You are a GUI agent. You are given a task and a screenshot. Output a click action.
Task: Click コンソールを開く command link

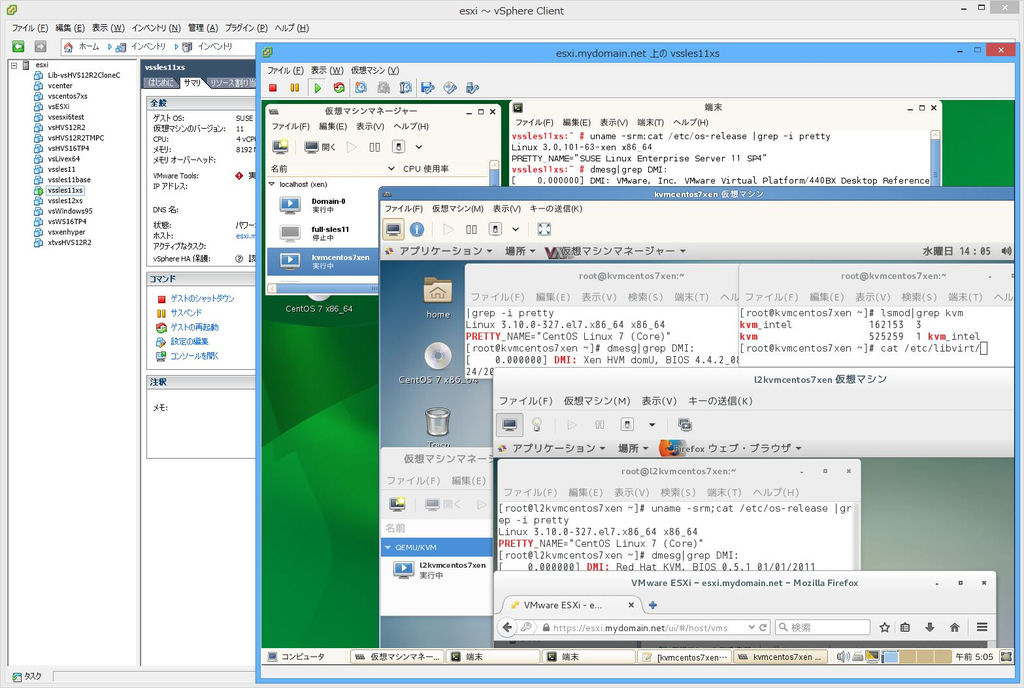tap(195, 356)
